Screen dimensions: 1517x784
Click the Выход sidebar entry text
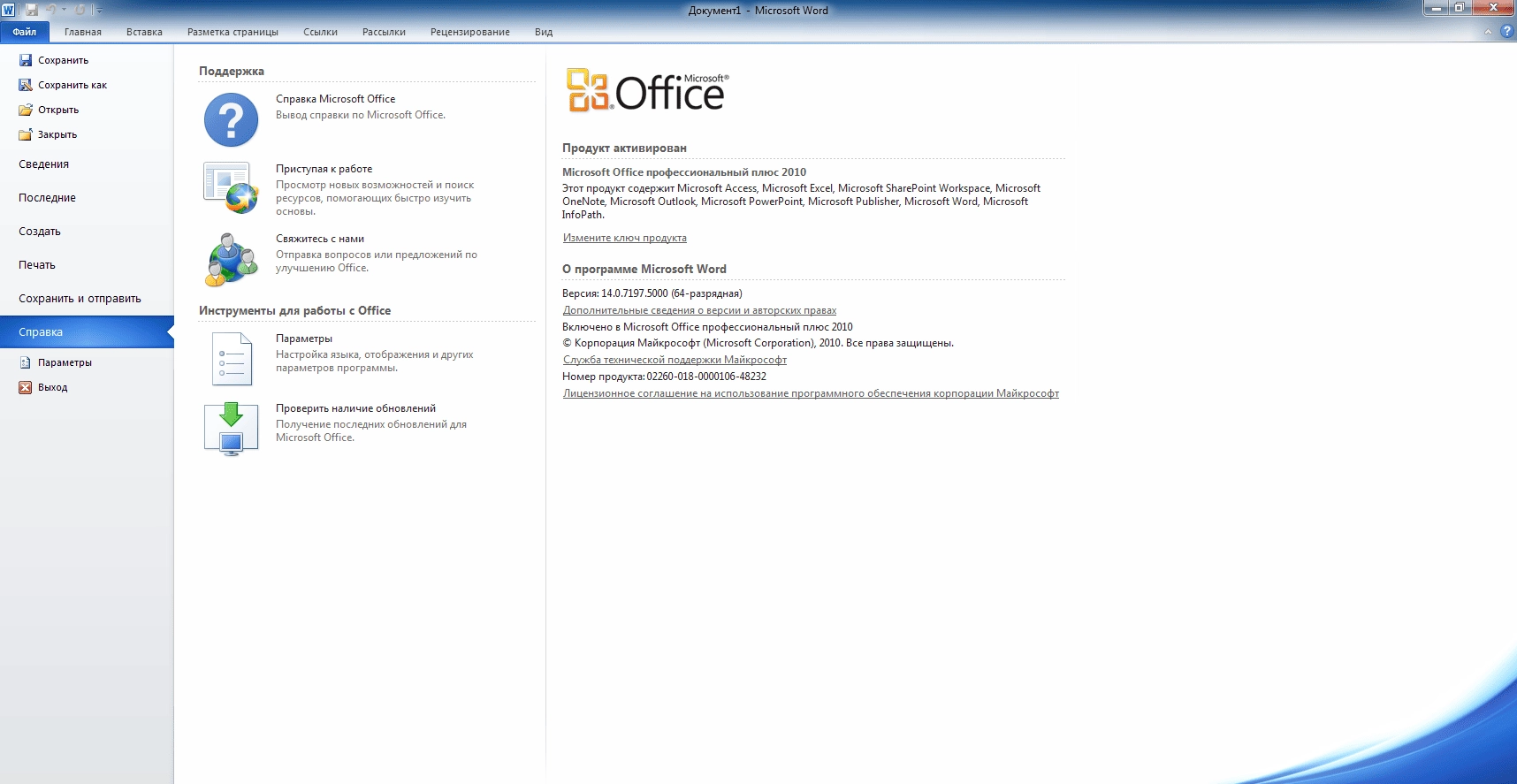pos(52,387)
